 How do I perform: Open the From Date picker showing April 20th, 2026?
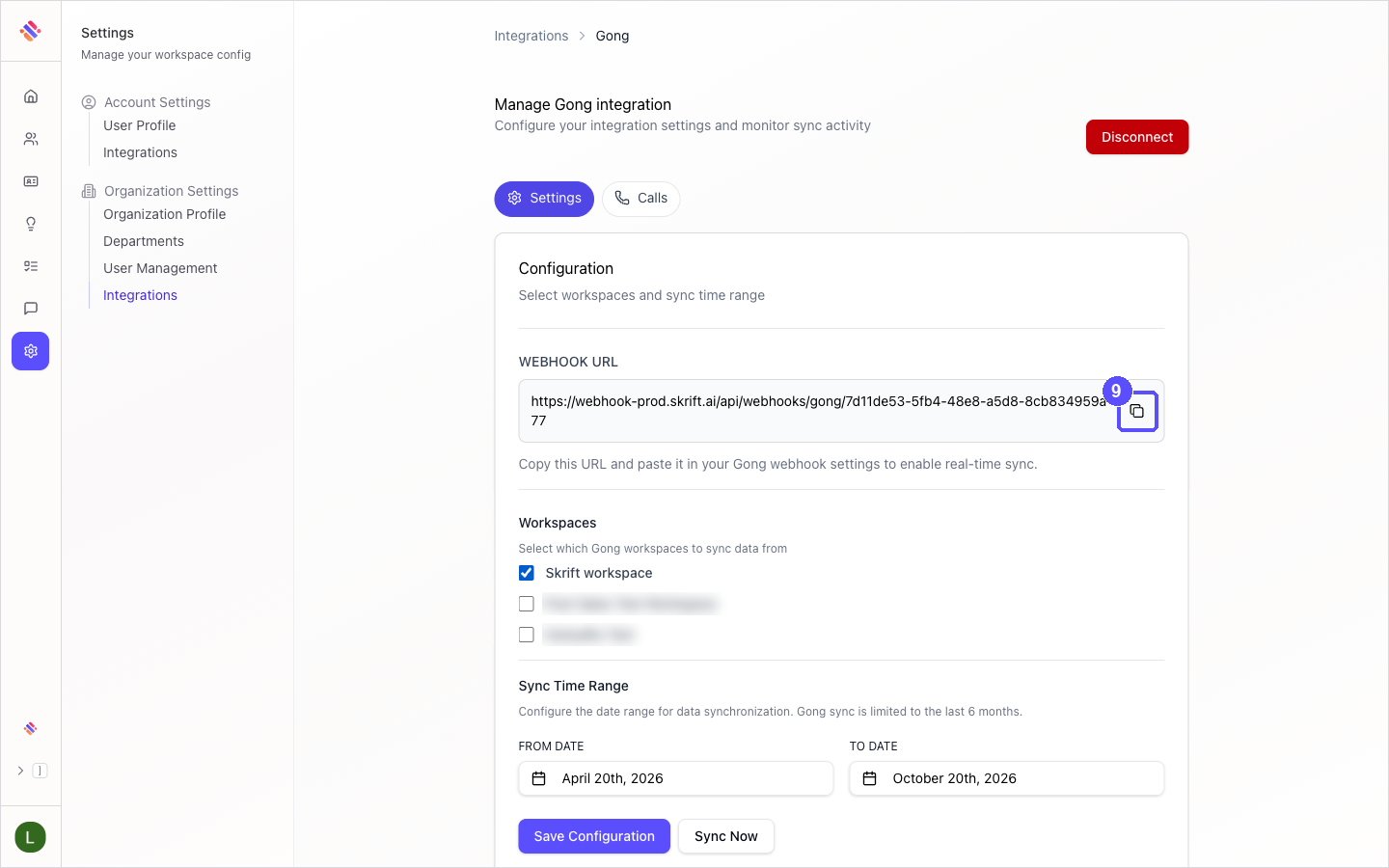coord(676,778)
